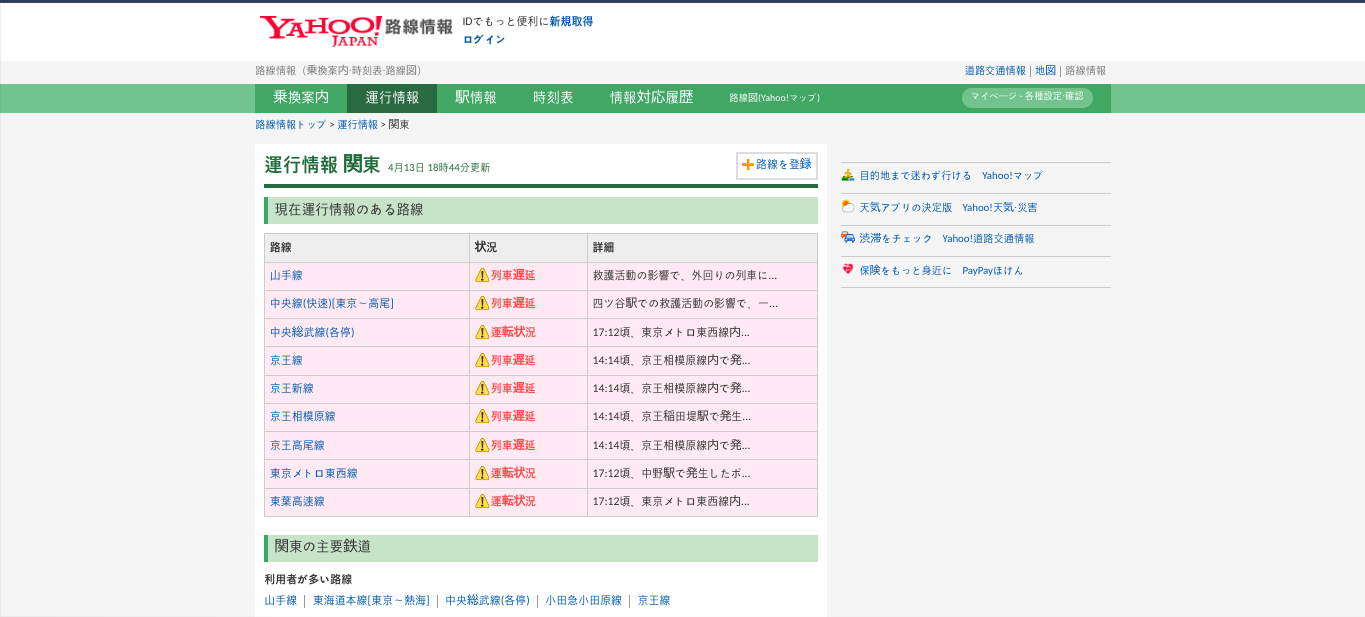Click the Yahoo!マップ walking person icon
Viewport: 1365px width, 617px height.
click(847, 174)
